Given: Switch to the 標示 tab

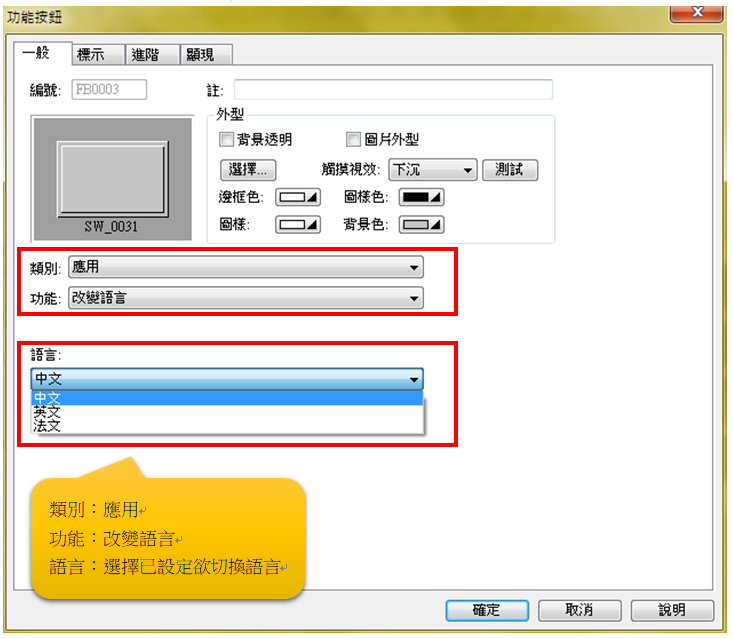Looking at the screenshot, I should tap(98, 55).
